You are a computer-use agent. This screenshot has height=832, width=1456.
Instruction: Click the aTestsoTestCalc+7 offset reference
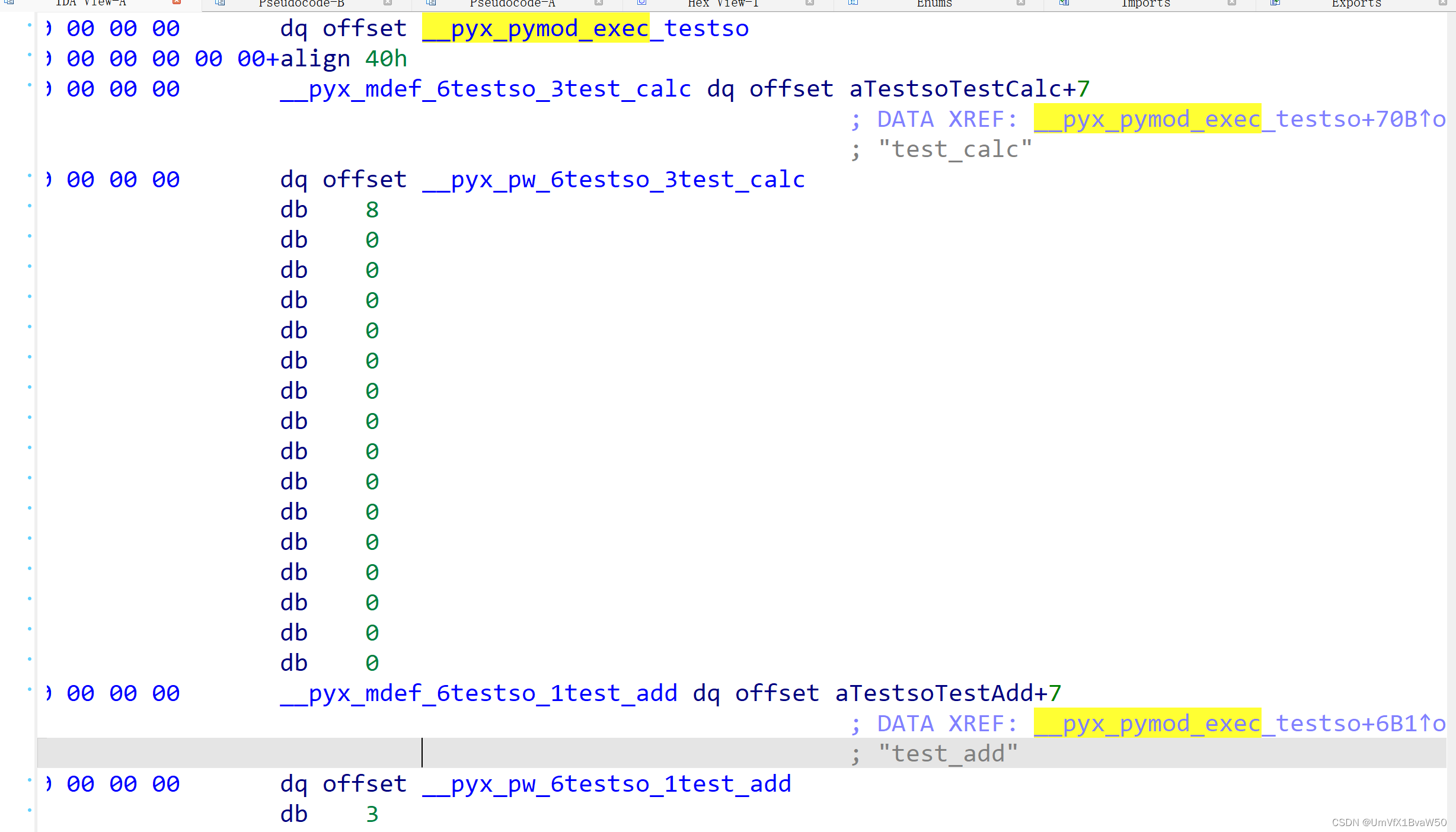coord(969,89)
